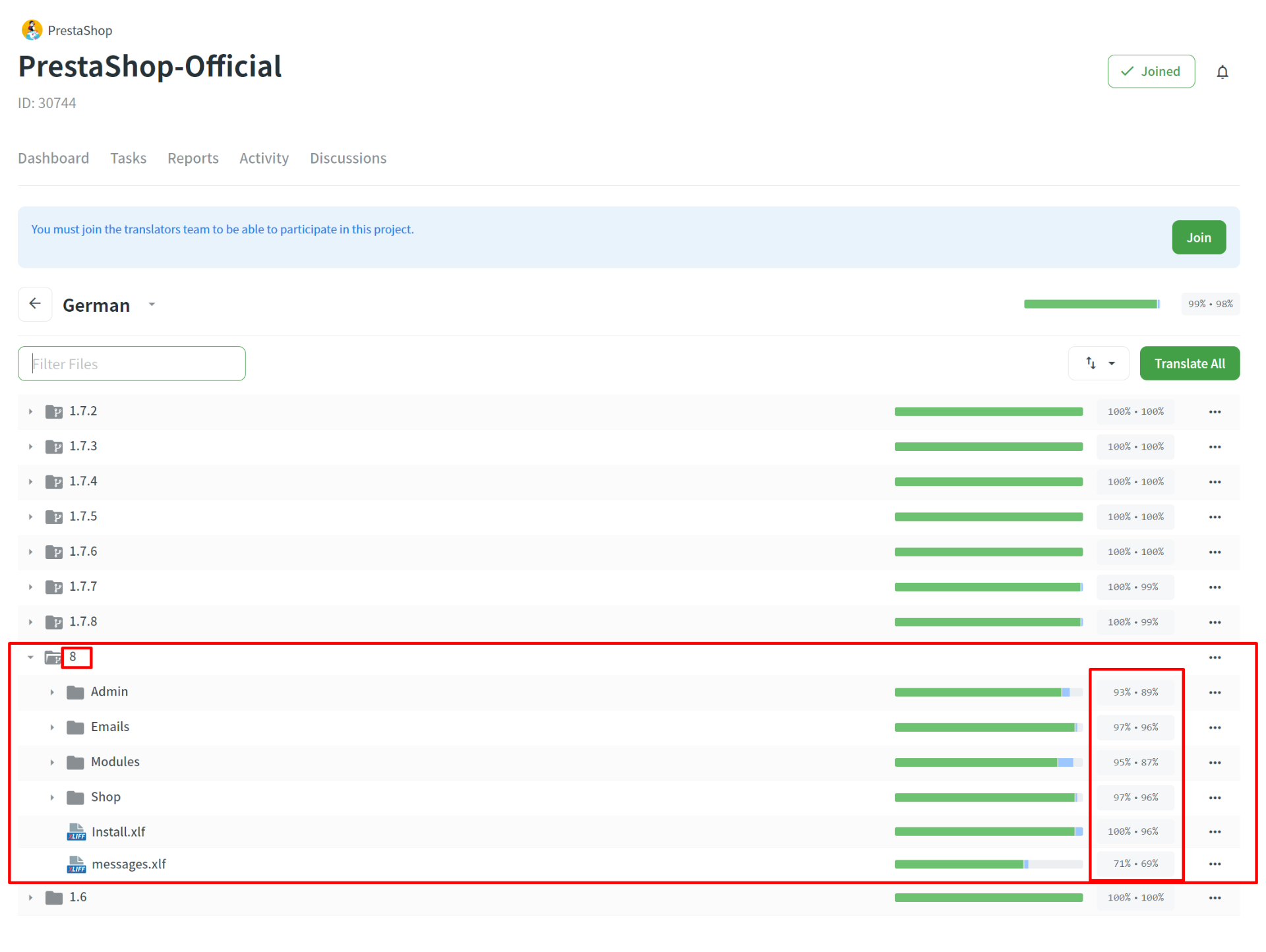
Task: Open the sort order dropdown
Action: [1099, 363]
